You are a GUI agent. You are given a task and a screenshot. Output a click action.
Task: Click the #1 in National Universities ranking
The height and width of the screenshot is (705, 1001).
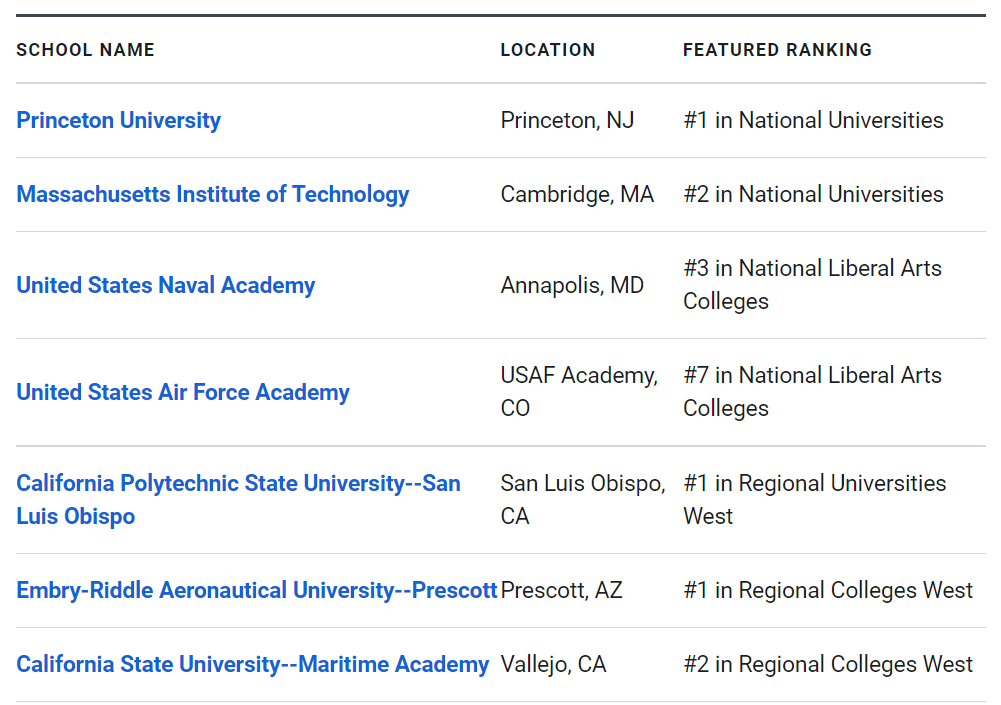click(813, 120)
